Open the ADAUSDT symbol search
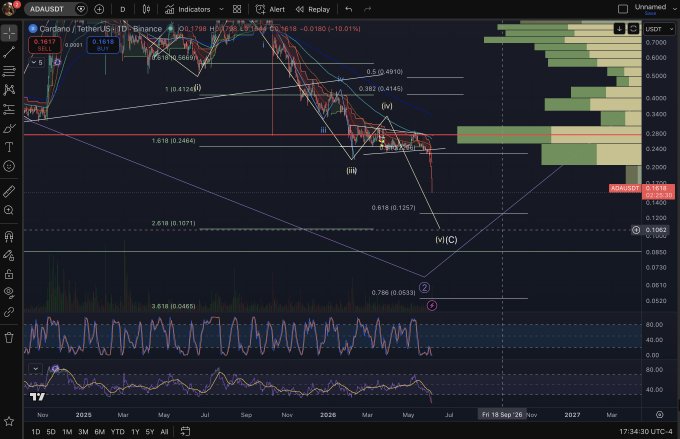The image size is (680, 439). coord(47,9)
